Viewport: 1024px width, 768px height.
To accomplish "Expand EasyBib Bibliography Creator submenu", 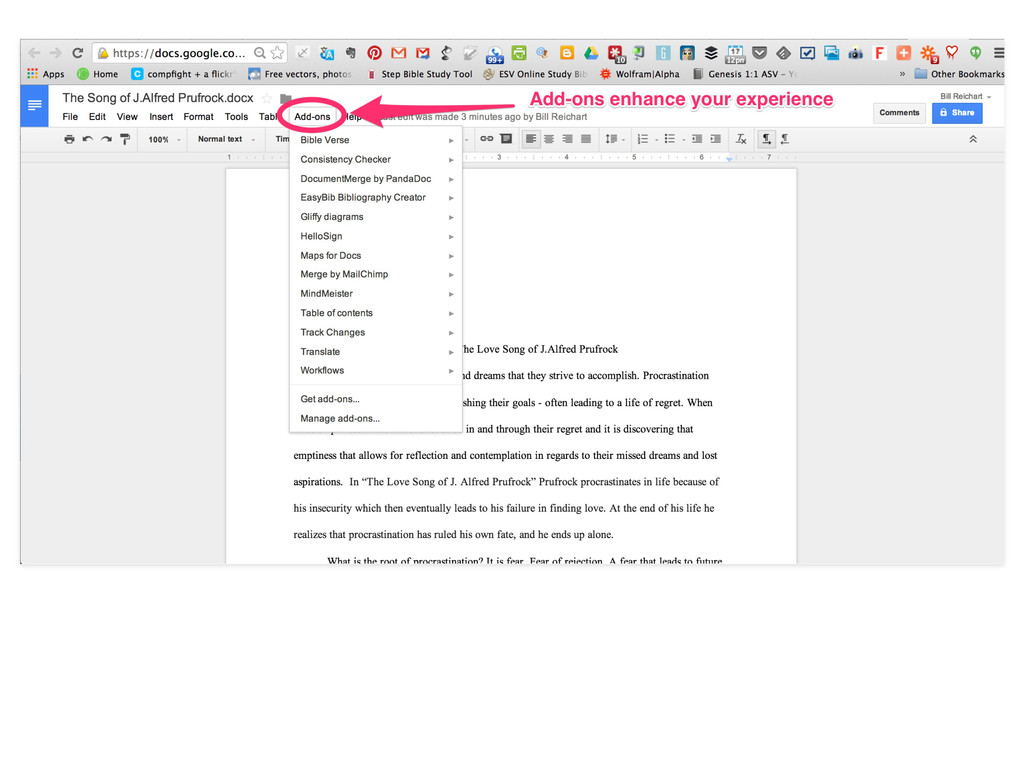I will point(376,197).
